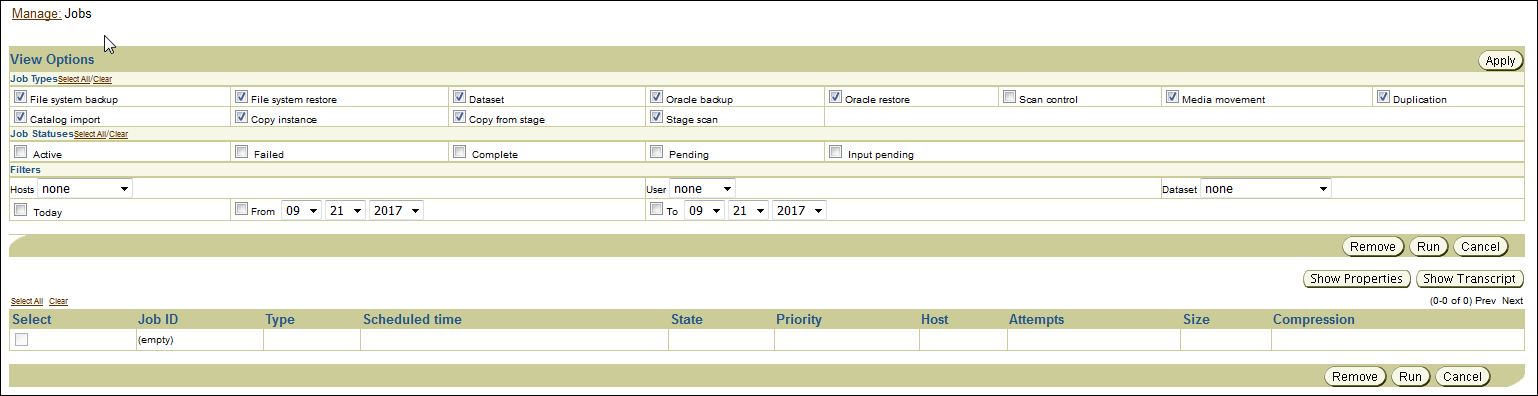The width and height of the screenshot is (1538, 396).
Task: Check Input pending job status
Action: 835,152
